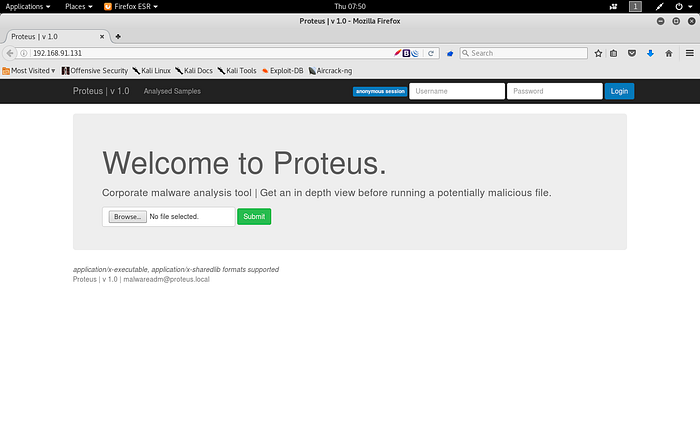Focus the Username input field

pyautogui.click(x=457, y=91)
